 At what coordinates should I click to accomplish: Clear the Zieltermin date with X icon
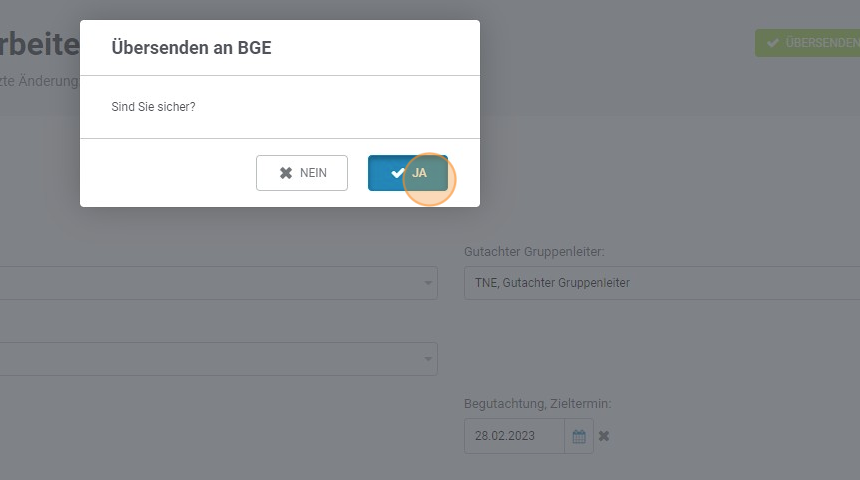coord(604,436)
